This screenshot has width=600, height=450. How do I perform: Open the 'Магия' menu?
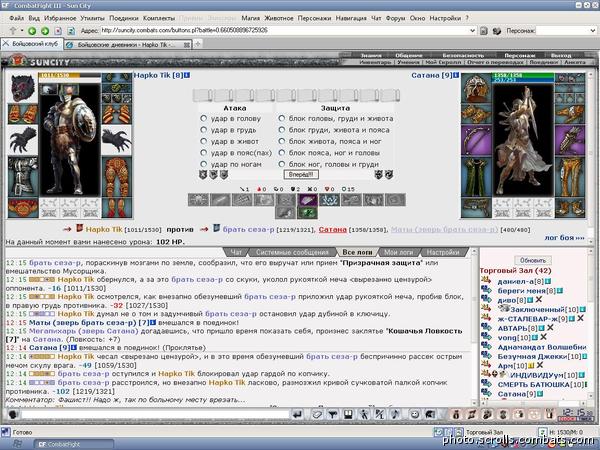tap(250, 18)
